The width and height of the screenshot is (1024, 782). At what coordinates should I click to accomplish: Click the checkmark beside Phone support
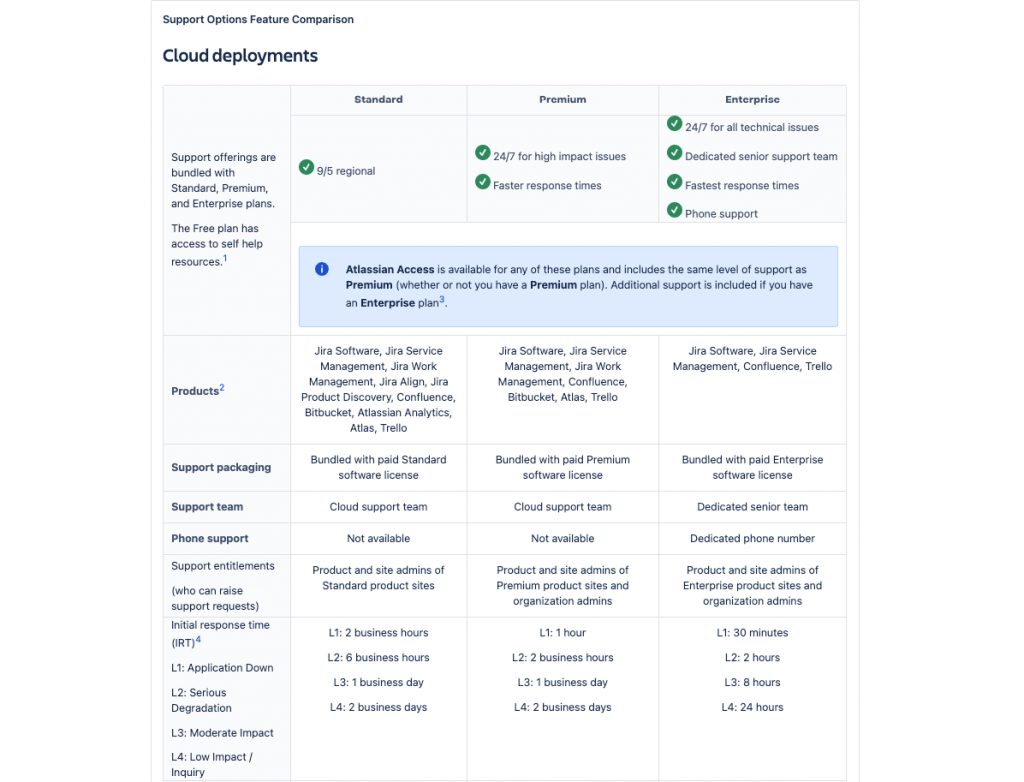(x=674, y=210)
